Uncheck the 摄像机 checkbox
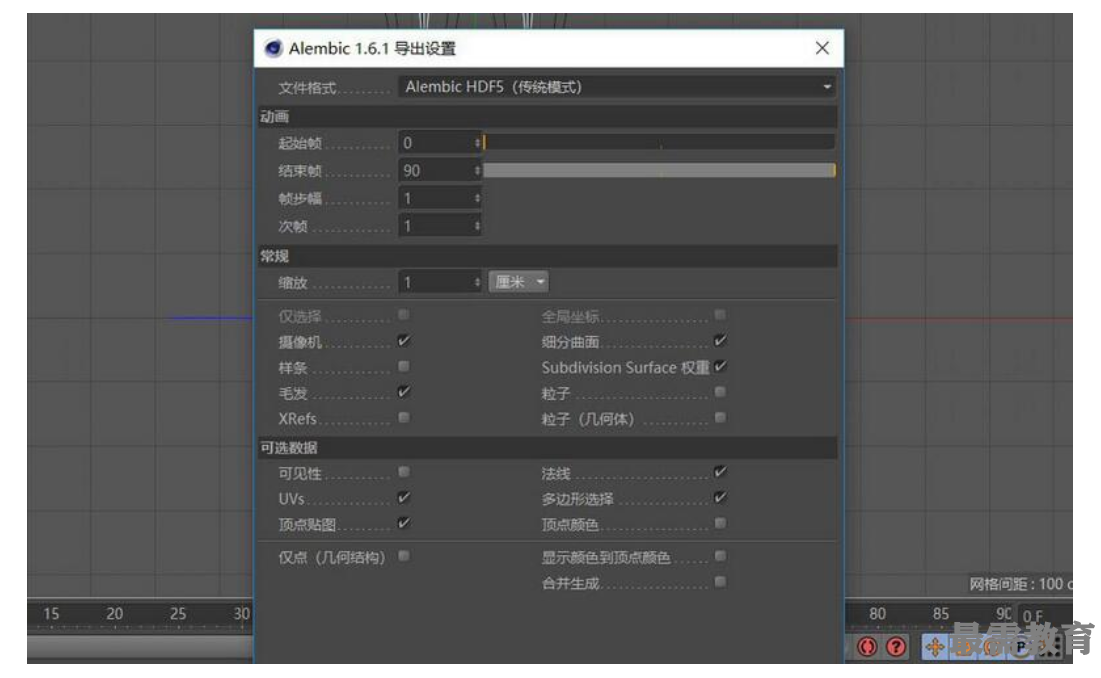The width and height of the screenshot is (1101, 678). coord(404,340)
